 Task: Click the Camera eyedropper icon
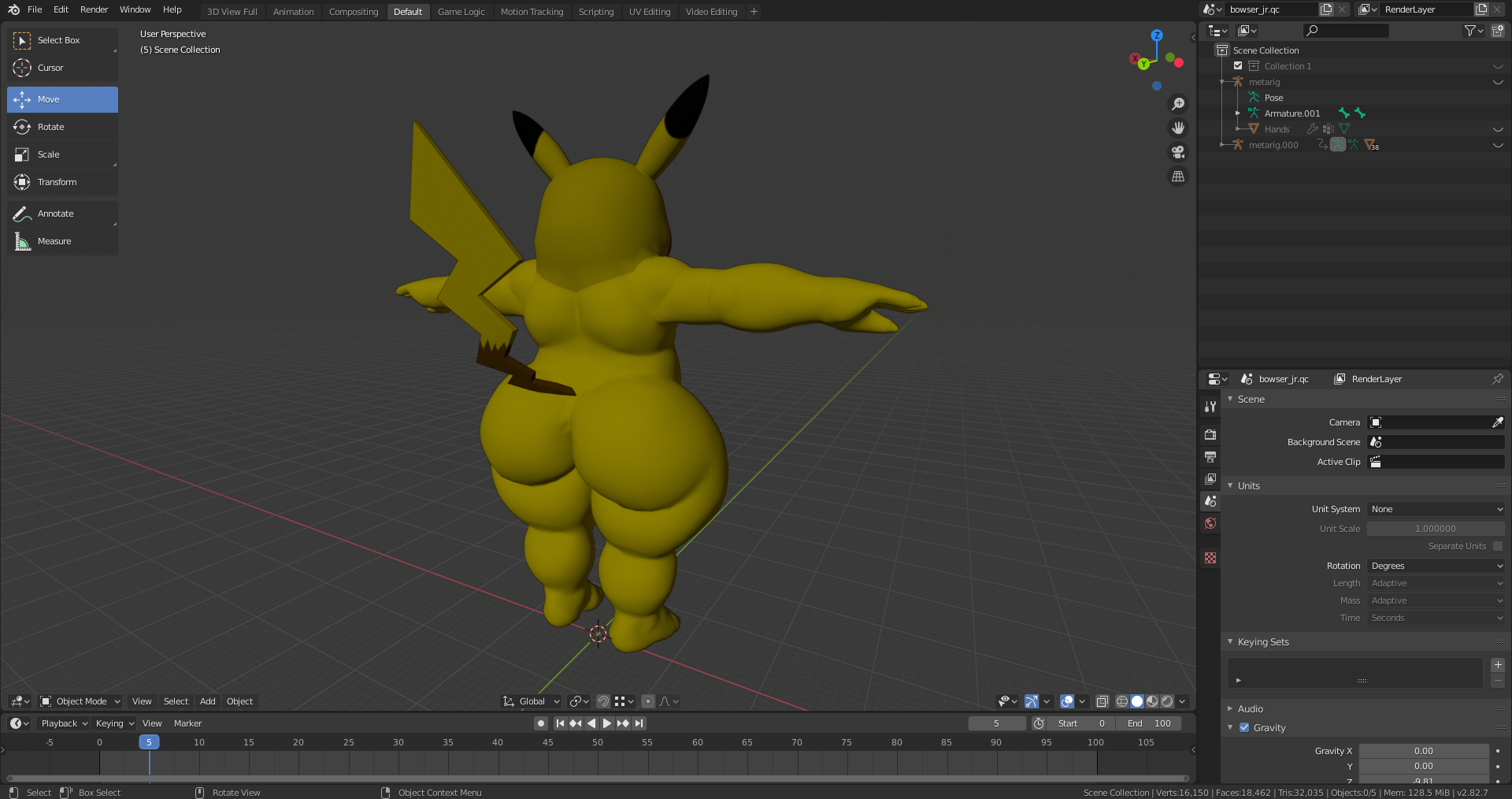click(x=1497, y=422)
